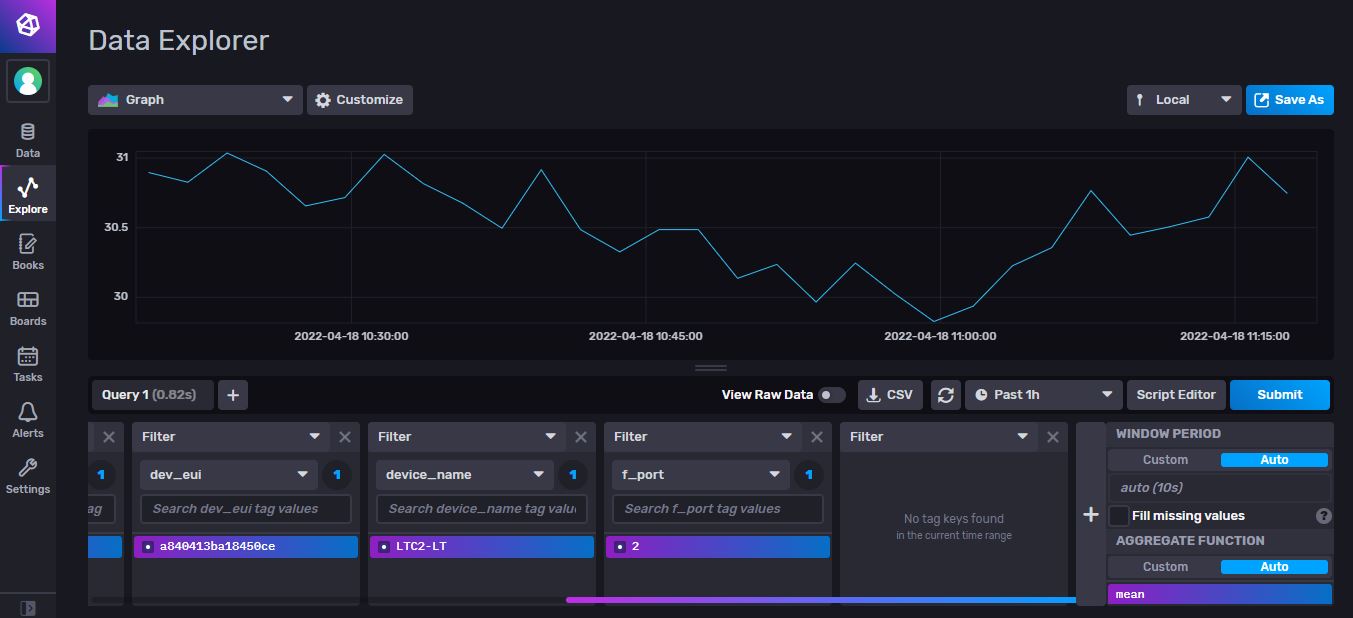Open the Graph visualization type dropdown
The height and width of the screenshot is (618, 1353).
[195, 100]
